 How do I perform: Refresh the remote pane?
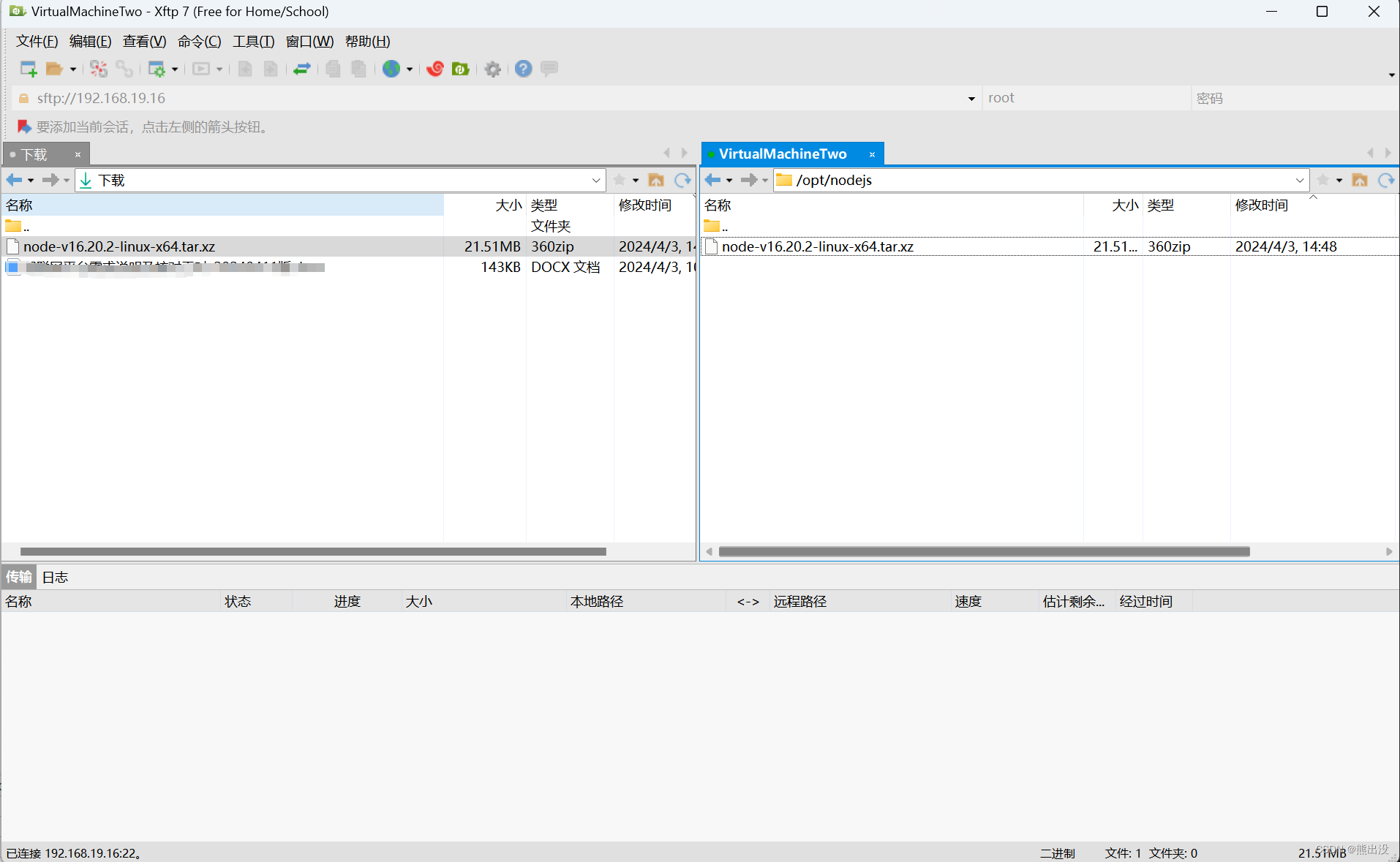coord(1386,180)
